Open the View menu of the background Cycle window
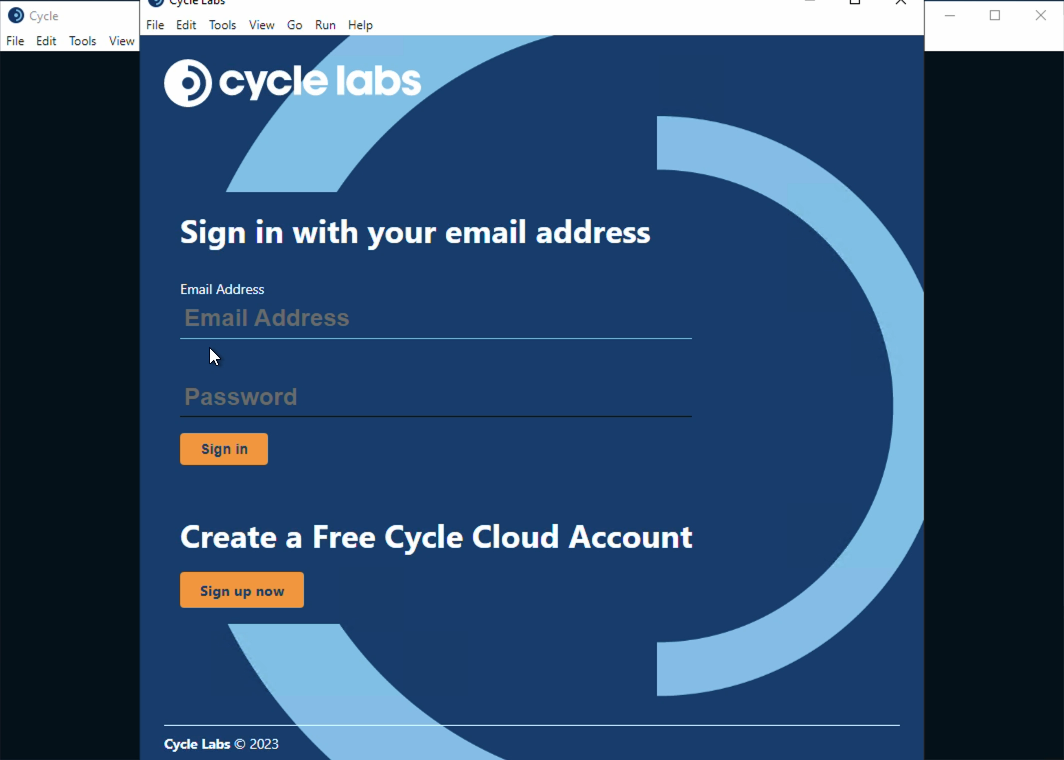This screenshot has height=760, width=1064. (x=121, y=40)
